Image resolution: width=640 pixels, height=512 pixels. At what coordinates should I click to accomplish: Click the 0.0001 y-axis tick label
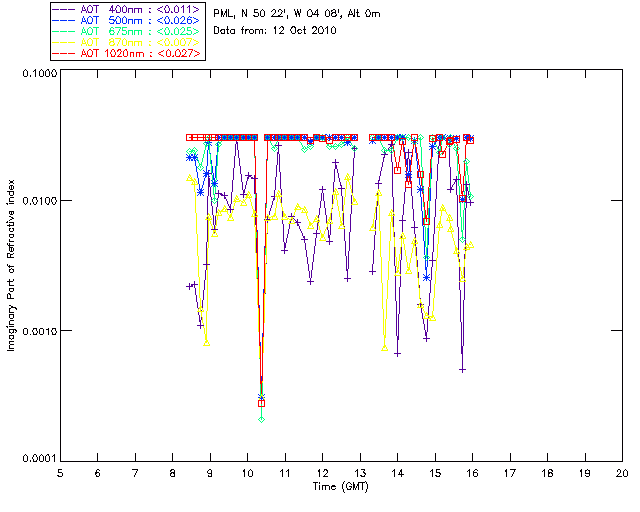click(x=39, y=459)
